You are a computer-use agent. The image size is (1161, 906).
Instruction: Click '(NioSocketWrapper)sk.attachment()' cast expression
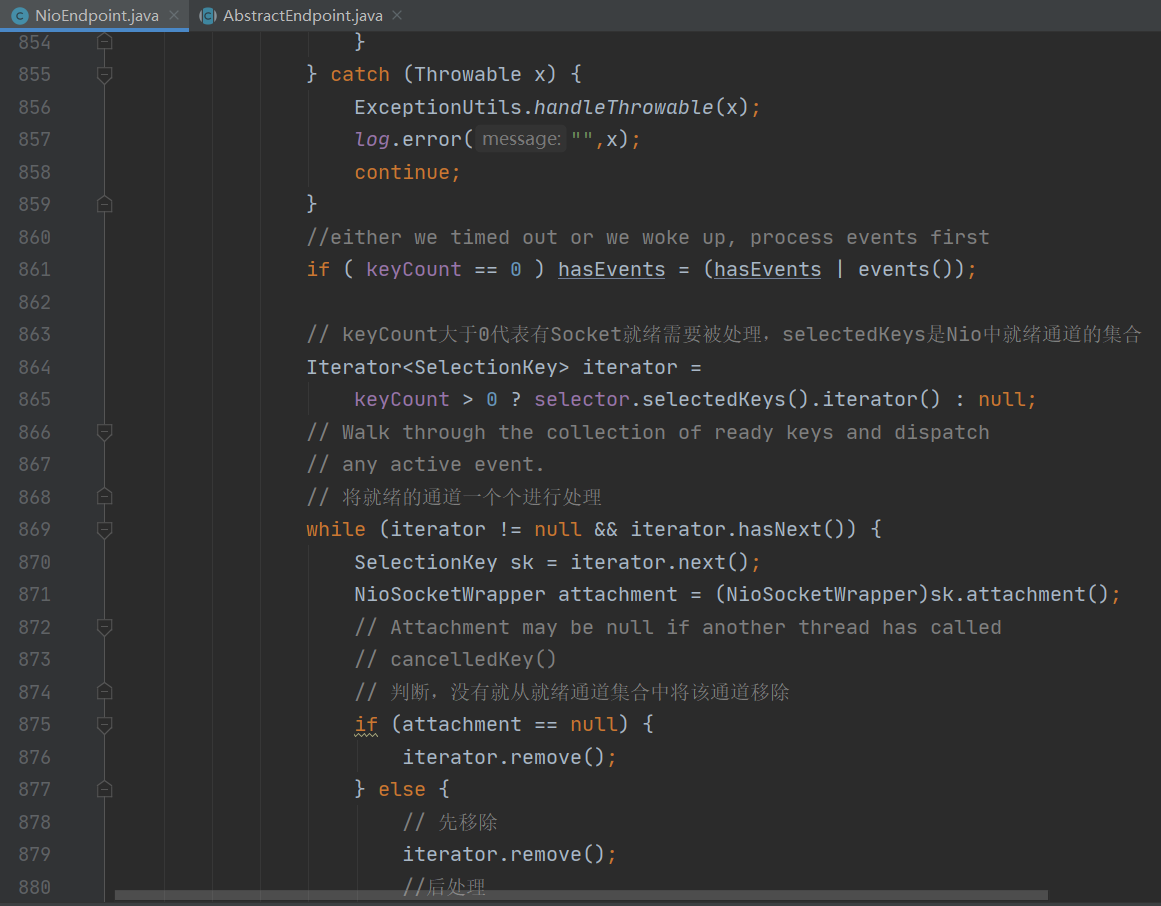(911, 594)
